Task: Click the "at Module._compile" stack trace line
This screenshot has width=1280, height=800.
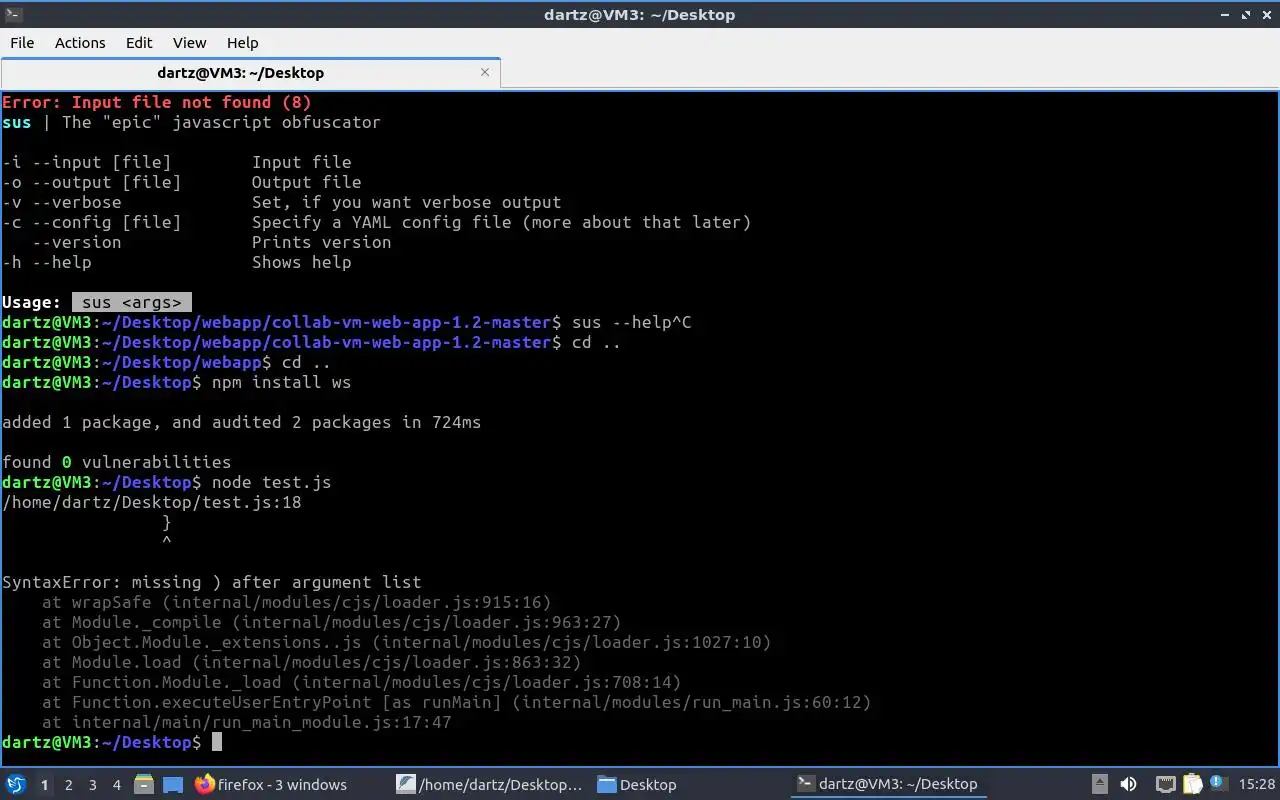Action: pyautogui.click(x=332, y=622)
